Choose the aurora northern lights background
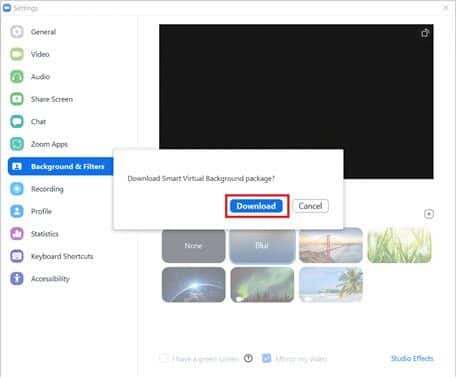Viewport: 456px width, 378px height. (x=262, y=285)
